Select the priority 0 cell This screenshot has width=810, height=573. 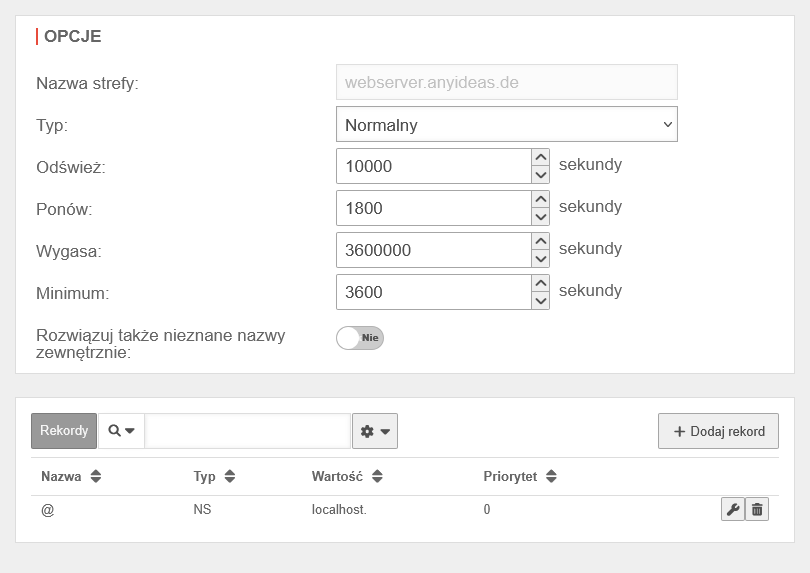(x=487, y=509)
